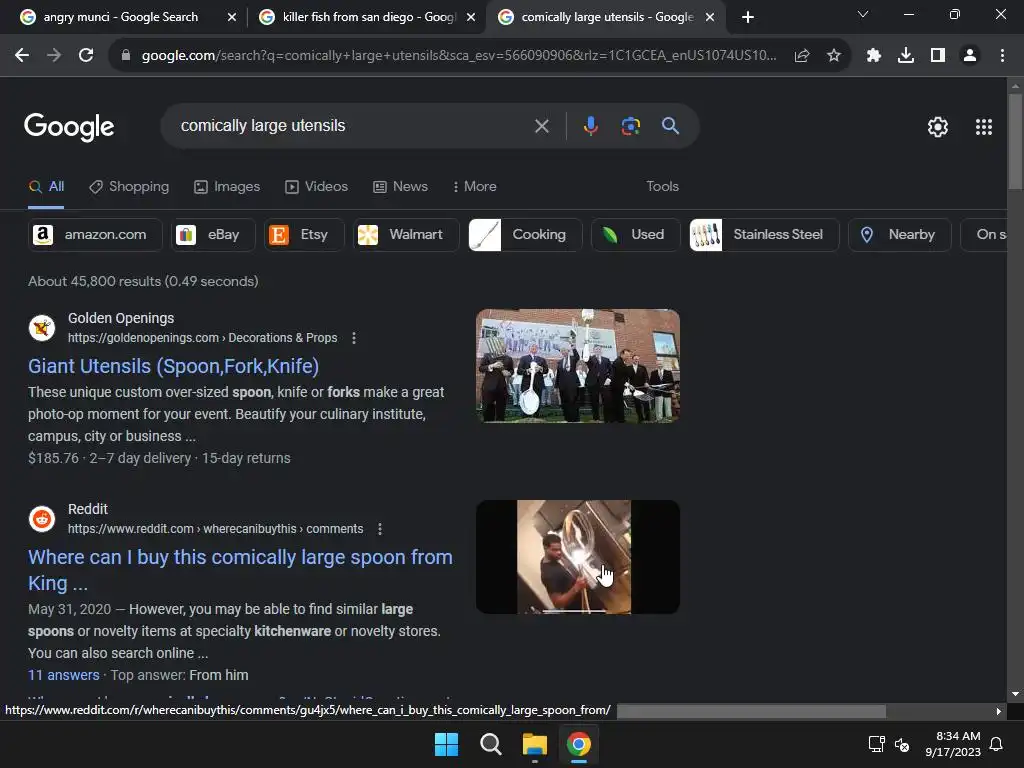Open 'Where can I buy this comically large spoon' link
Screen dimensions: 1024x768
[240, 570]
